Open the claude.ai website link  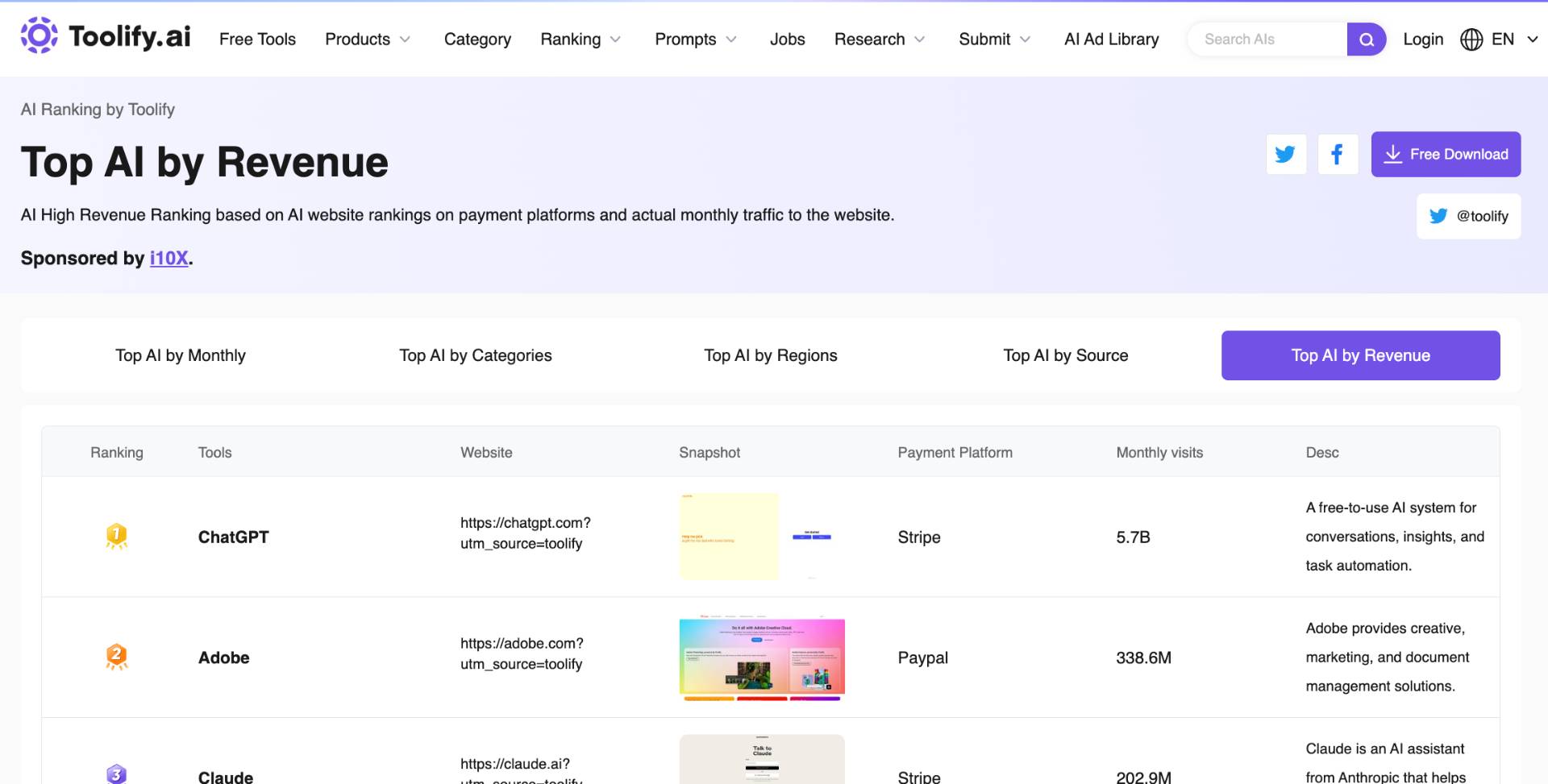(522, 769)
